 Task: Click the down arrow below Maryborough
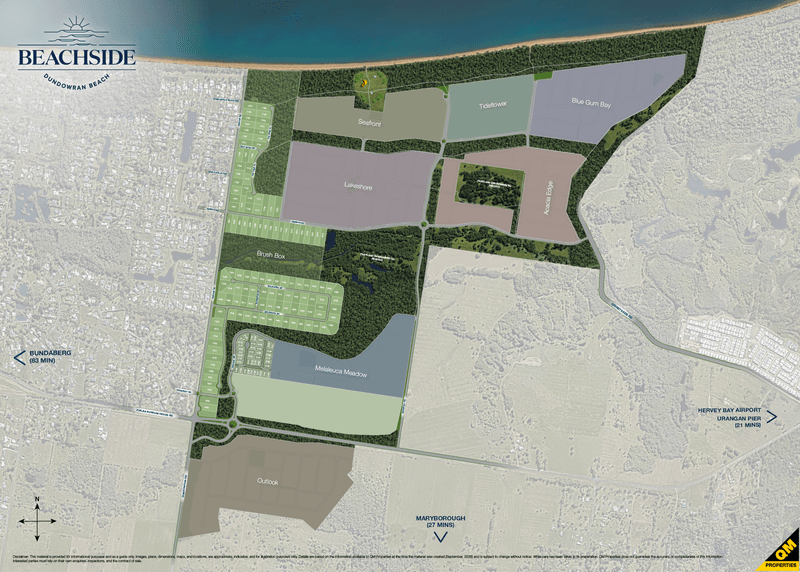pos(440,536)
